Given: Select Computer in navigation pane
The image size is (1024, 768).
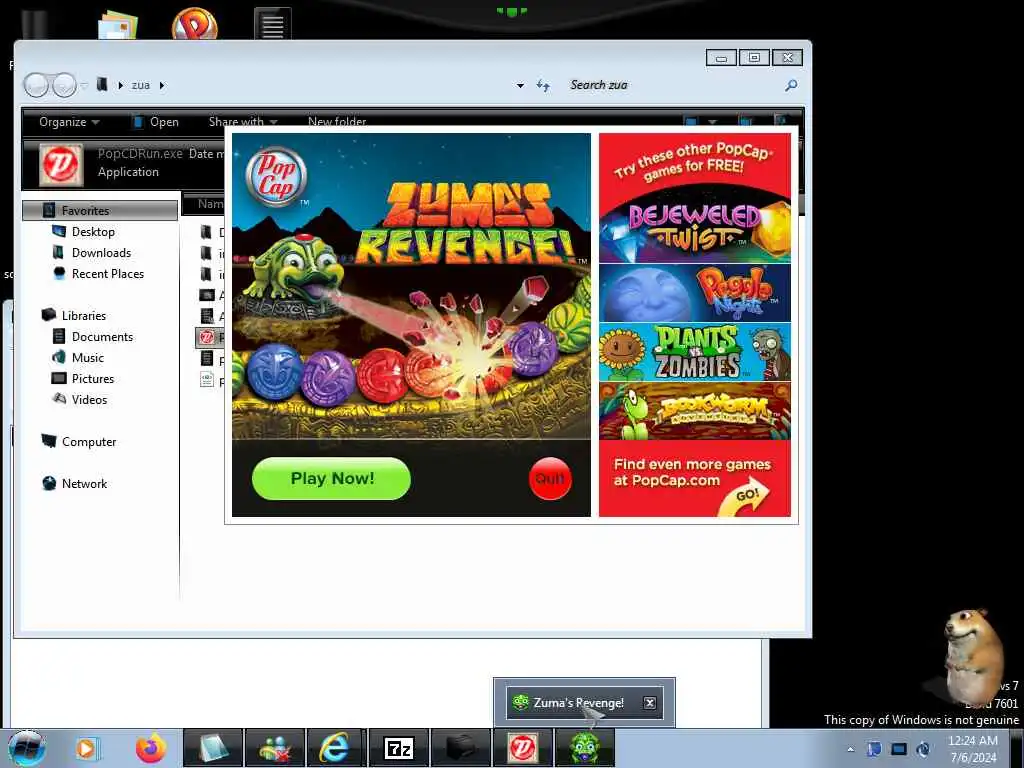Looking at the screenshot, I should [x=89, y=441].
